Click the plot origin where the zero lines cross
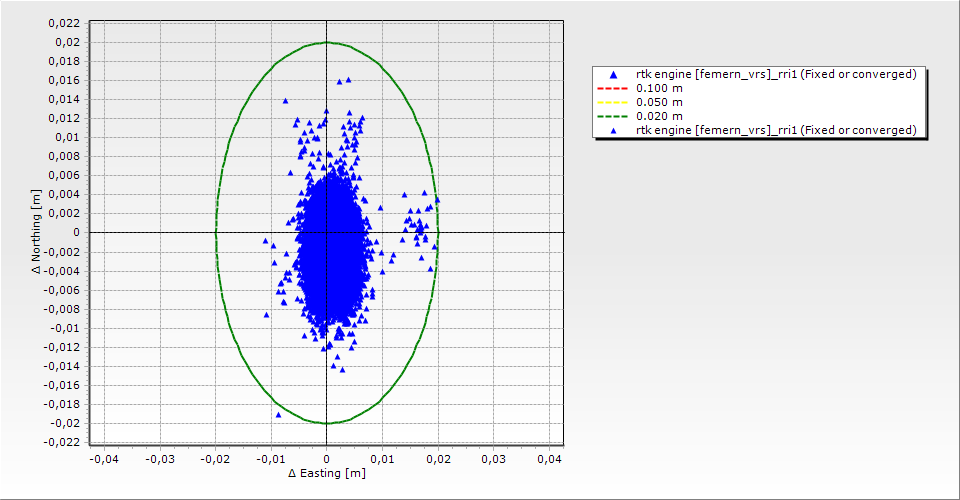This screenshot has width=960, height=500. click(x=327, y=232)
